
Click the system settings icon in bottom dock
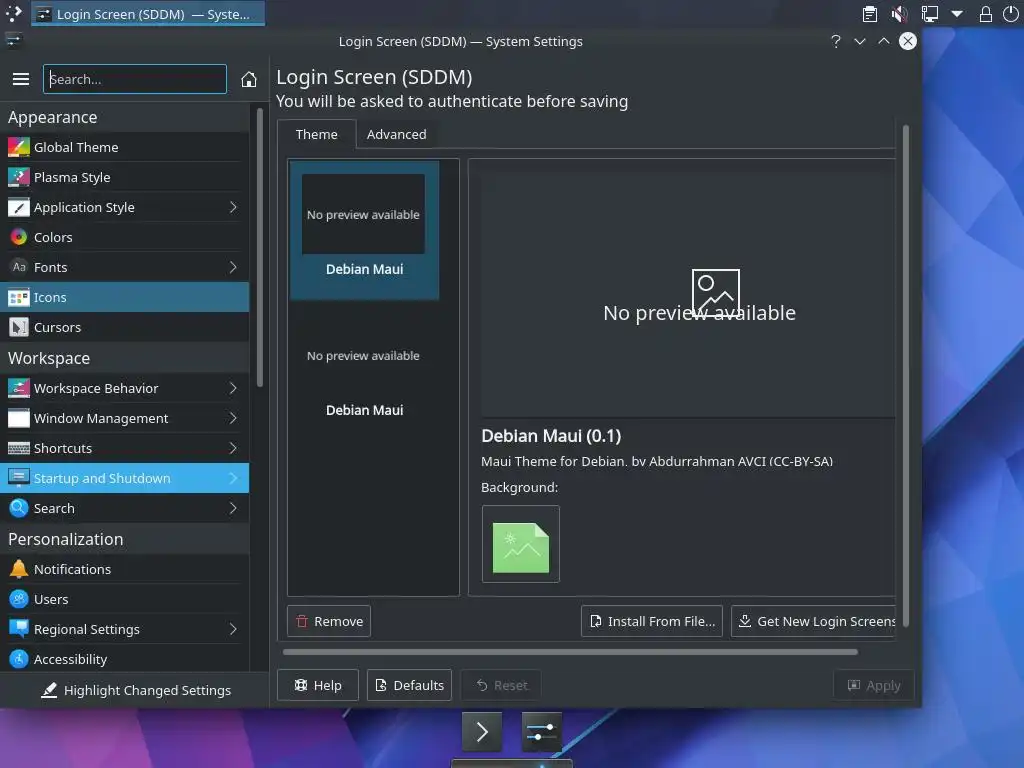pyautogui.click(x=541, y=731)
